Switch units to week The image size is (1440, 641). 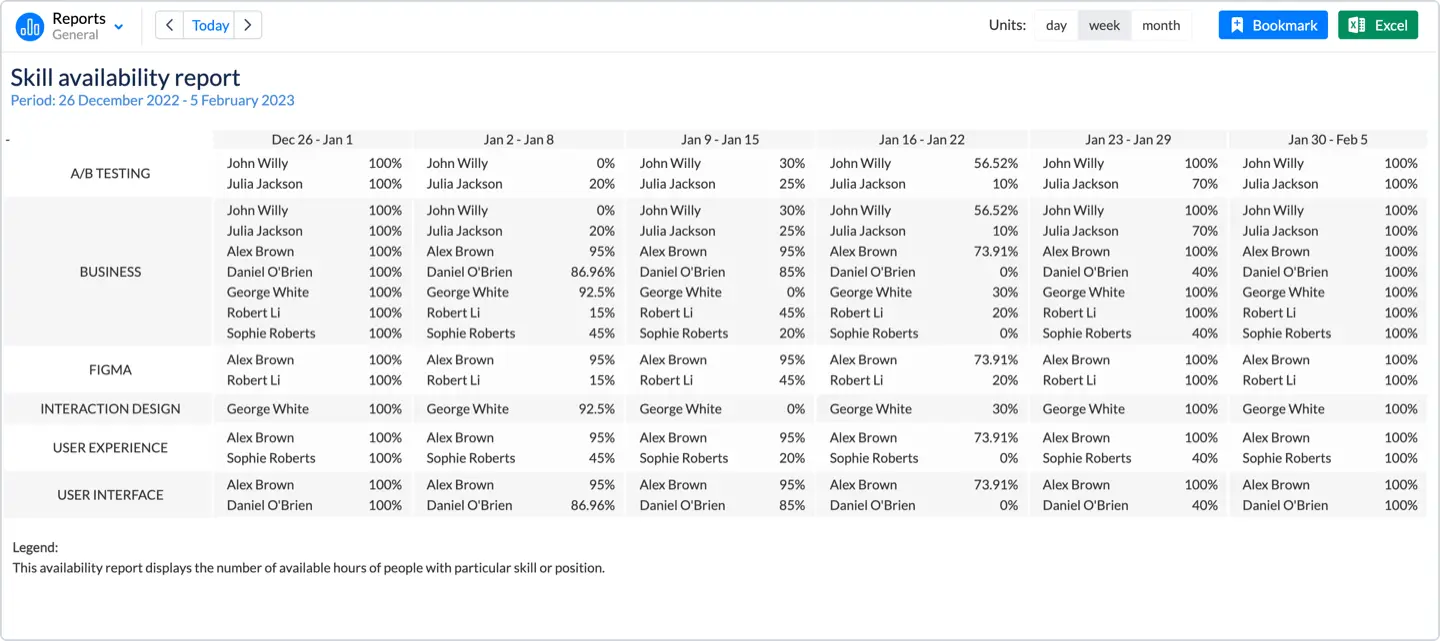click(x=1104, y=25)
